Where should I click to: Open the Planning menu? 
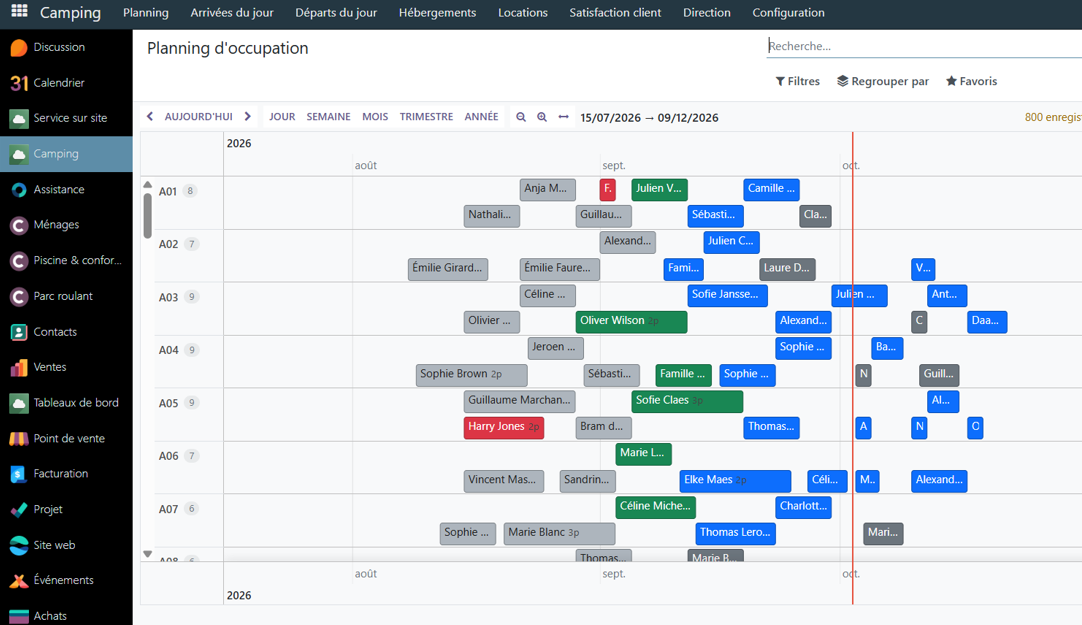click(146, 12)
